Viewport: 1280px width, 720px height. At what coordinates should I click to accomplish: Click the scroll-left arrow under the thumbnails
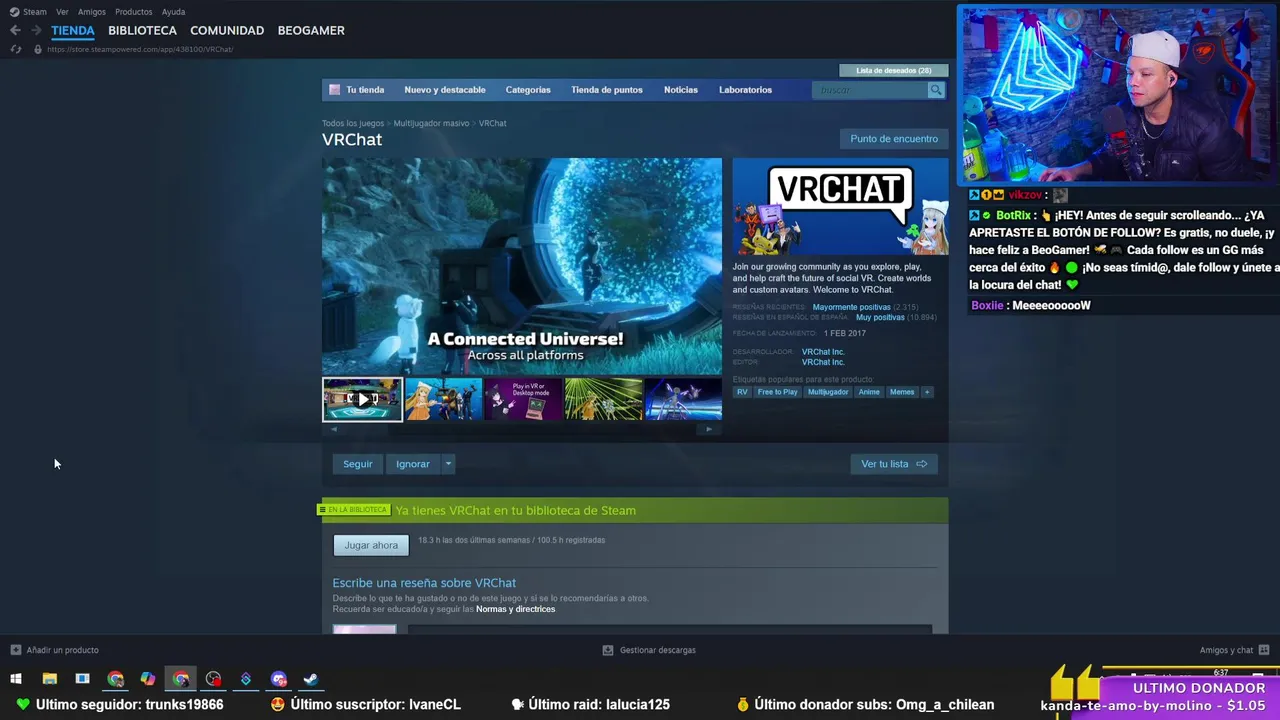point(334,429)
